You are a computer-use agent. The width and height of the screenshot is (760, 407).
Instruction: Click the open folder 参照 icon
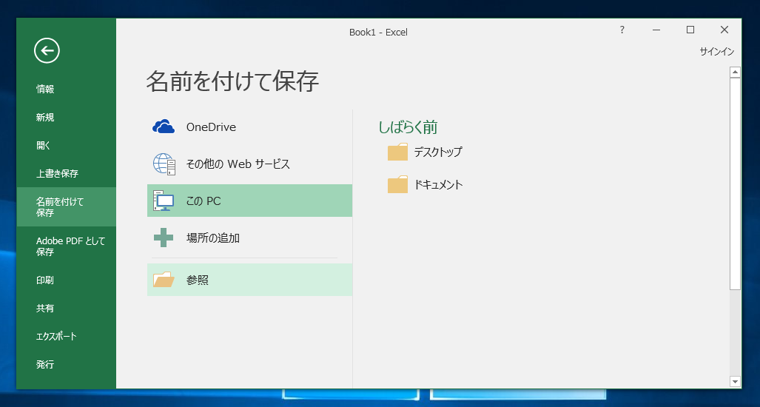point(163,280)
